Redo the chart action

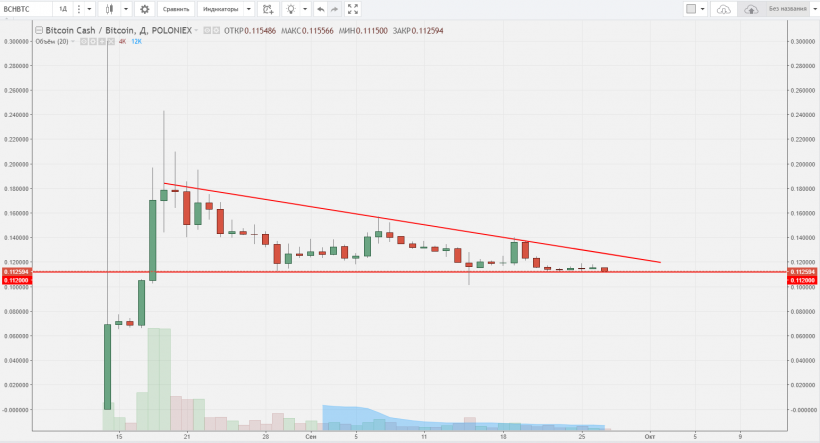click(335, 9)
